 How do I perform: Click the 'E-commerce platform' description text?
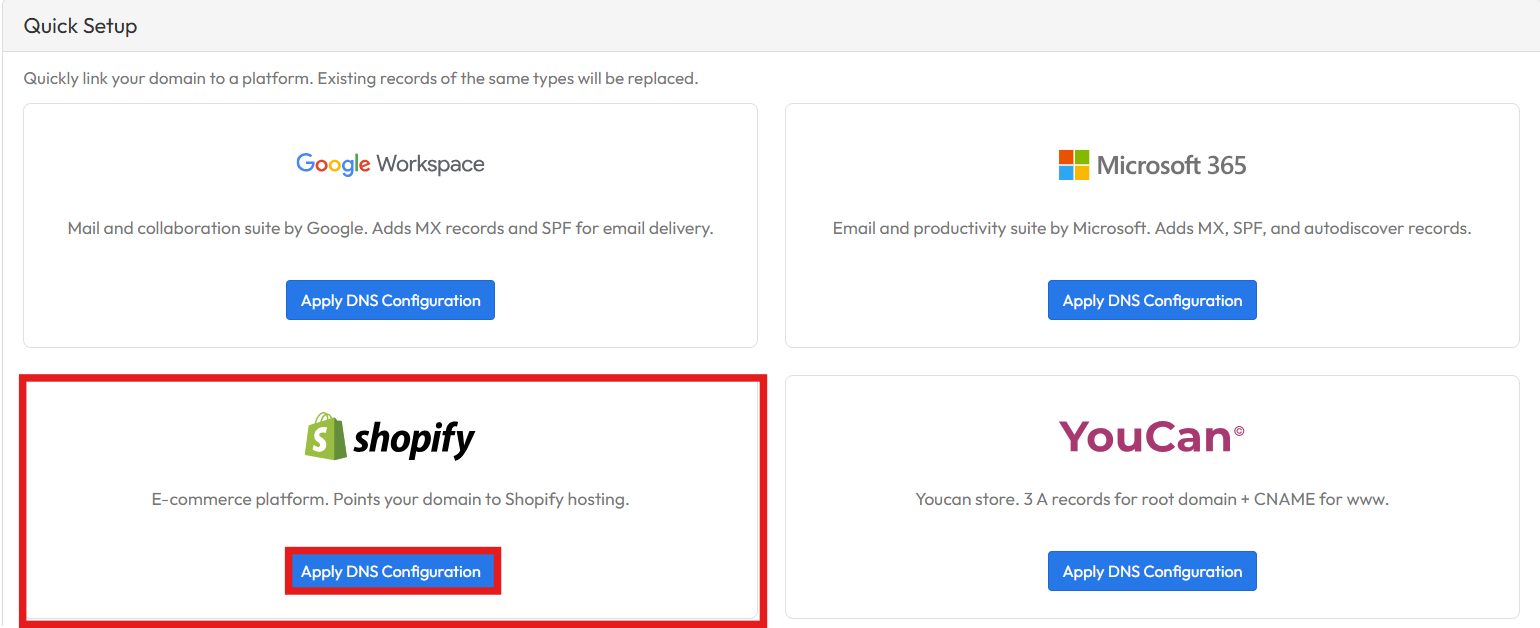click(390, 499)
